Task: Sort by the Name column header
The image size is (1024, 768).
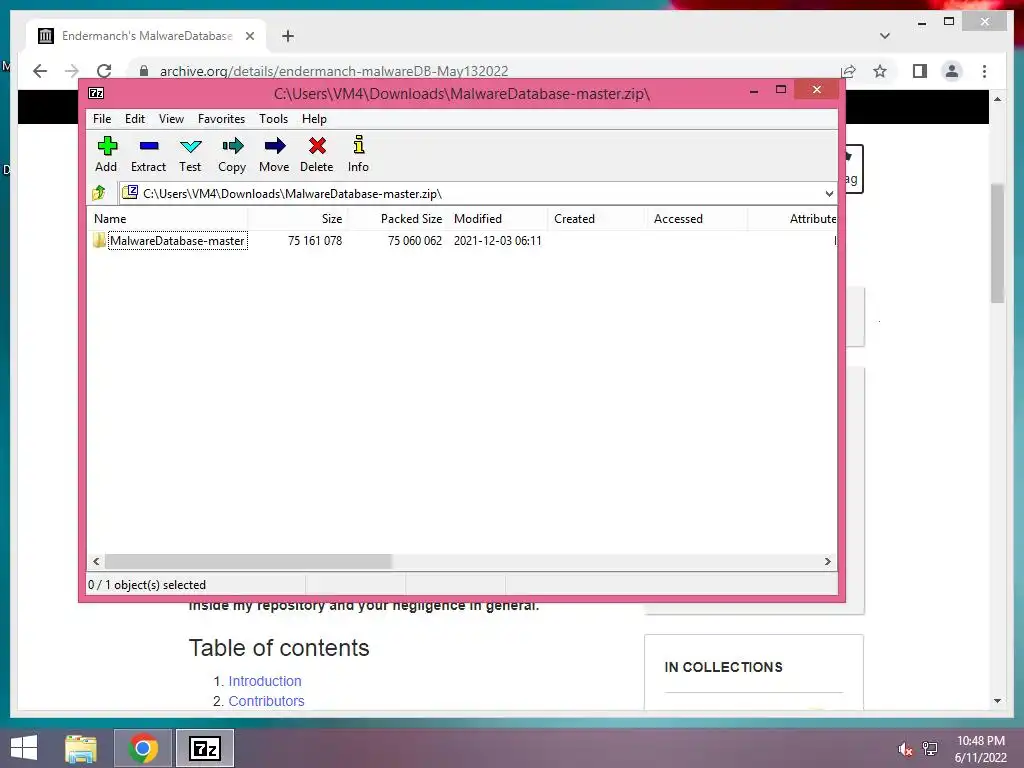Action: [168, 219]
